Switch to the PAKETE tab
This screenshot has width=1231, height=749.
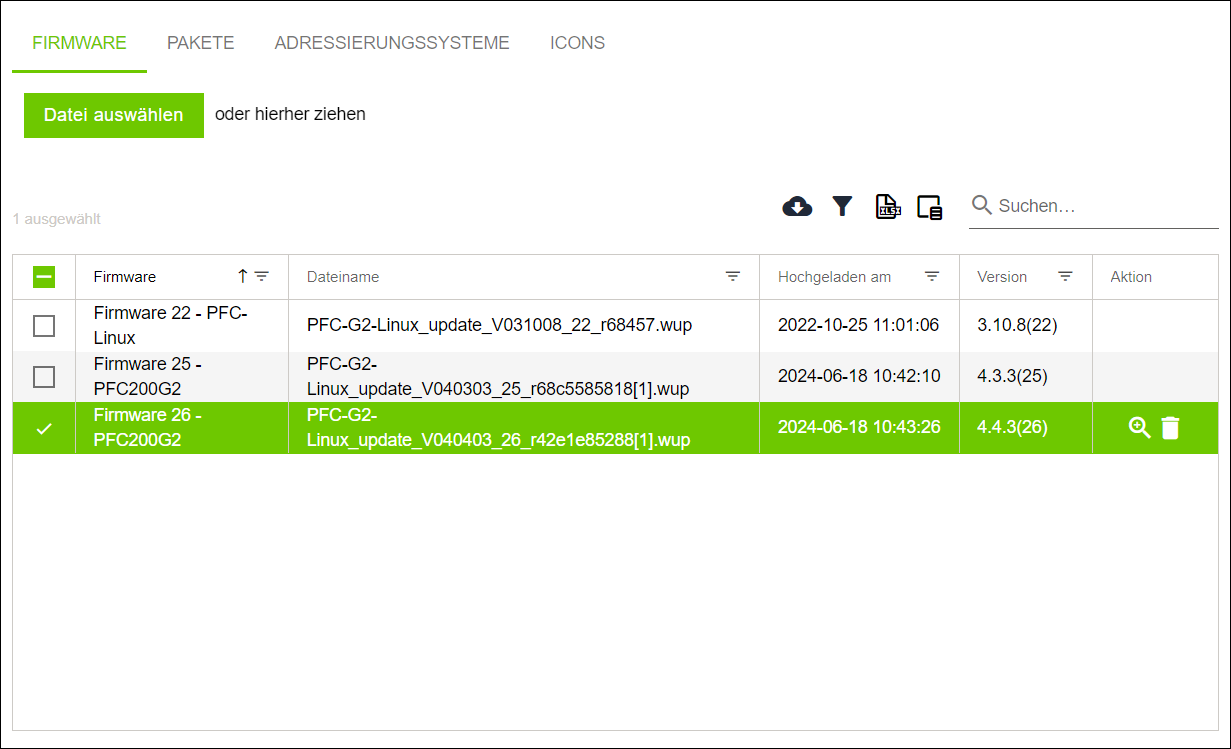[x=200, y=42]
